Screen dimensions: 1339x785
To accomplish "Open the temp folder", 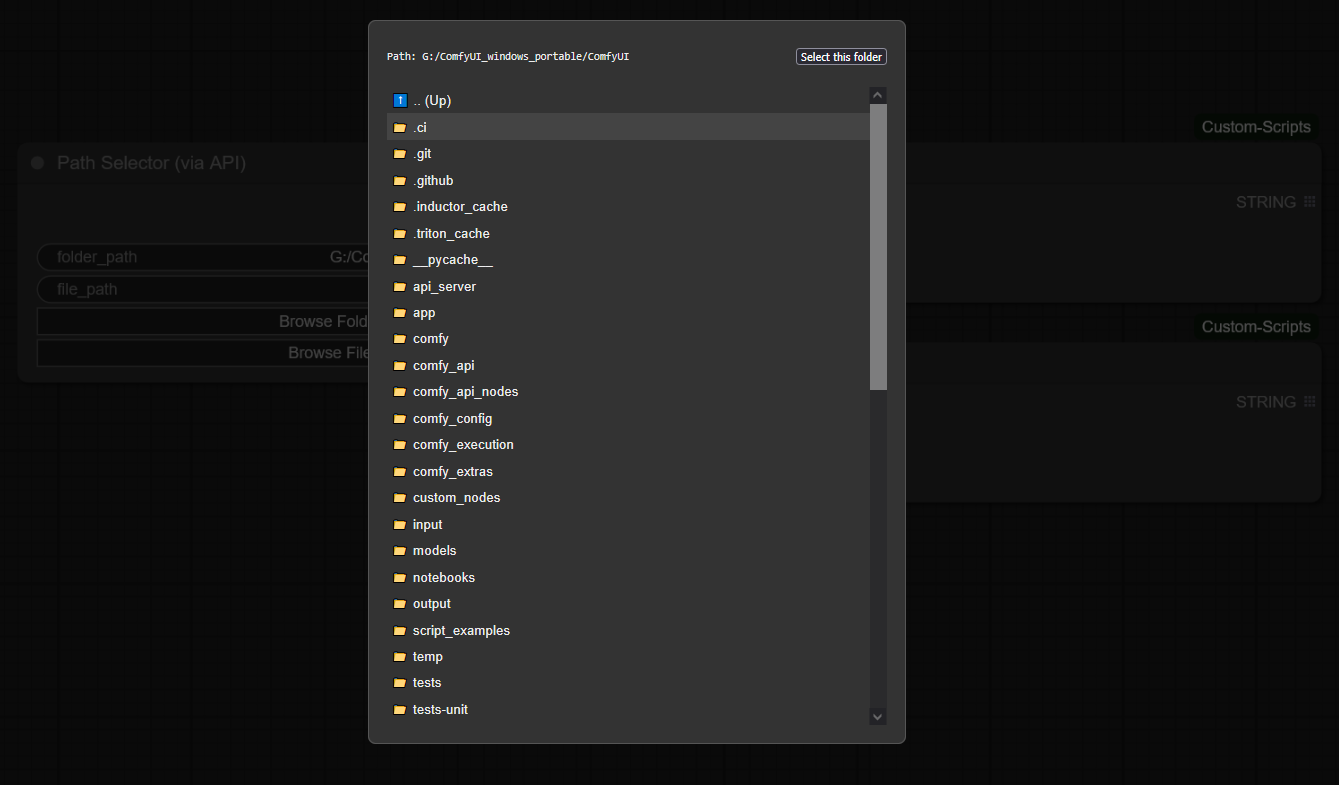I will click(x=628, y=657).
